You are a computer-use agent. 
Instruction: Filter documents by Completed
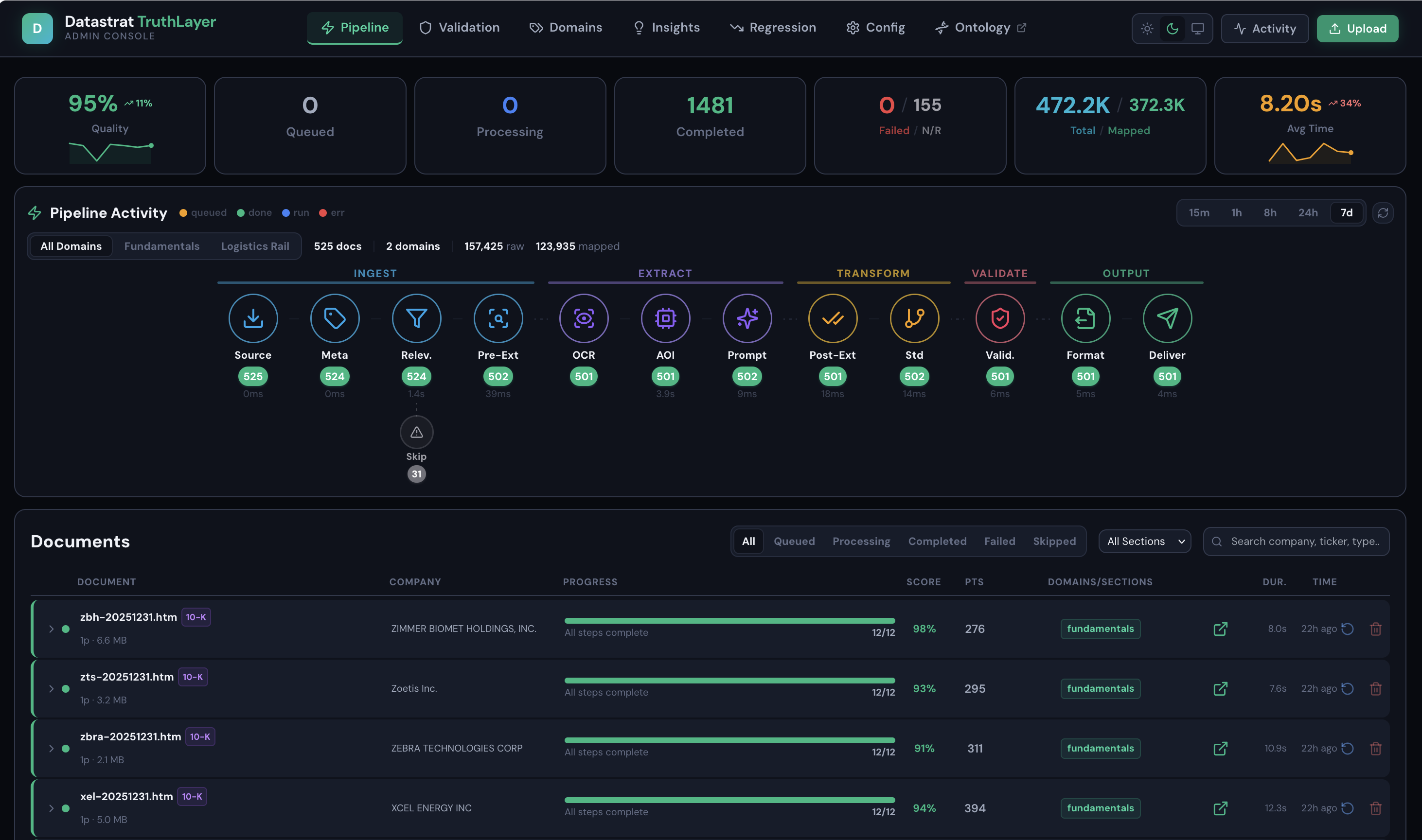pos(937,542)
